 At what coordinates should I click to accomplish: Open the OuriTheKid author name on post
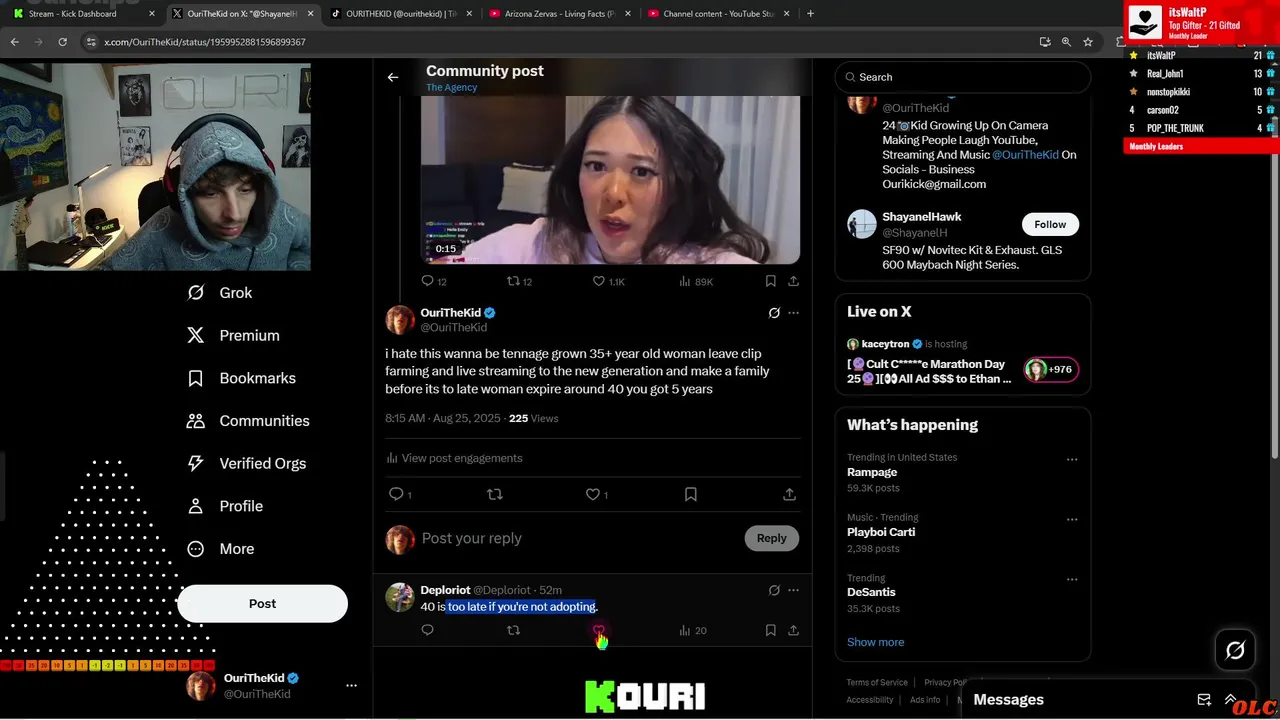tap(450, 313)
